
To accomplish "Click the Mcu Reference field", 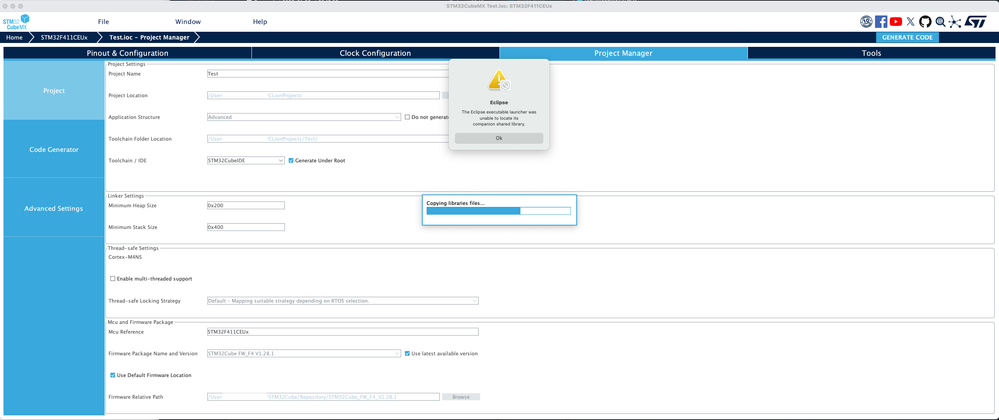I will (x=343, y=332).
